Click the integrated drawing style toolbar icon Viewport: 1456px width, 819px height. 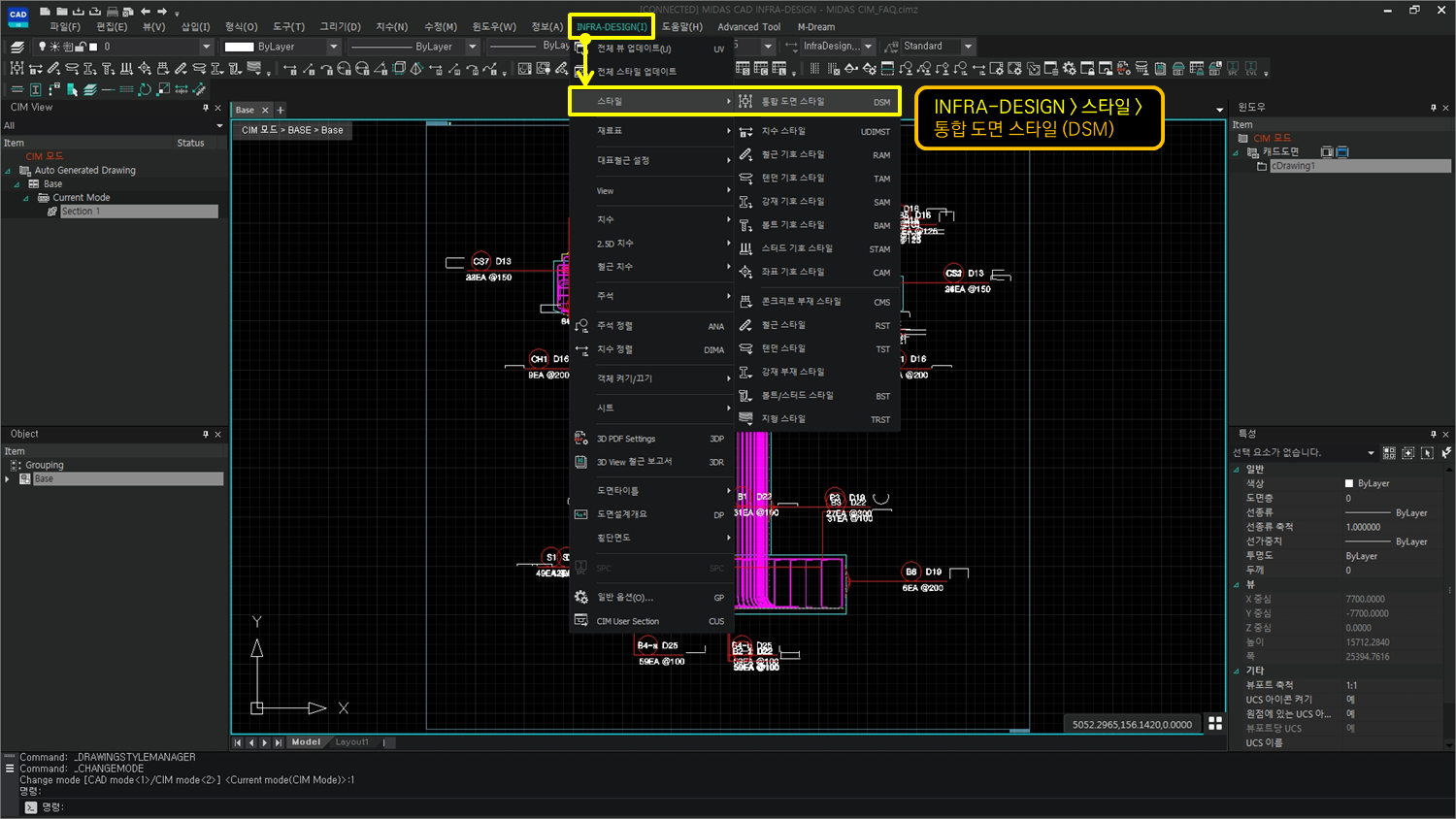(17, 69)
